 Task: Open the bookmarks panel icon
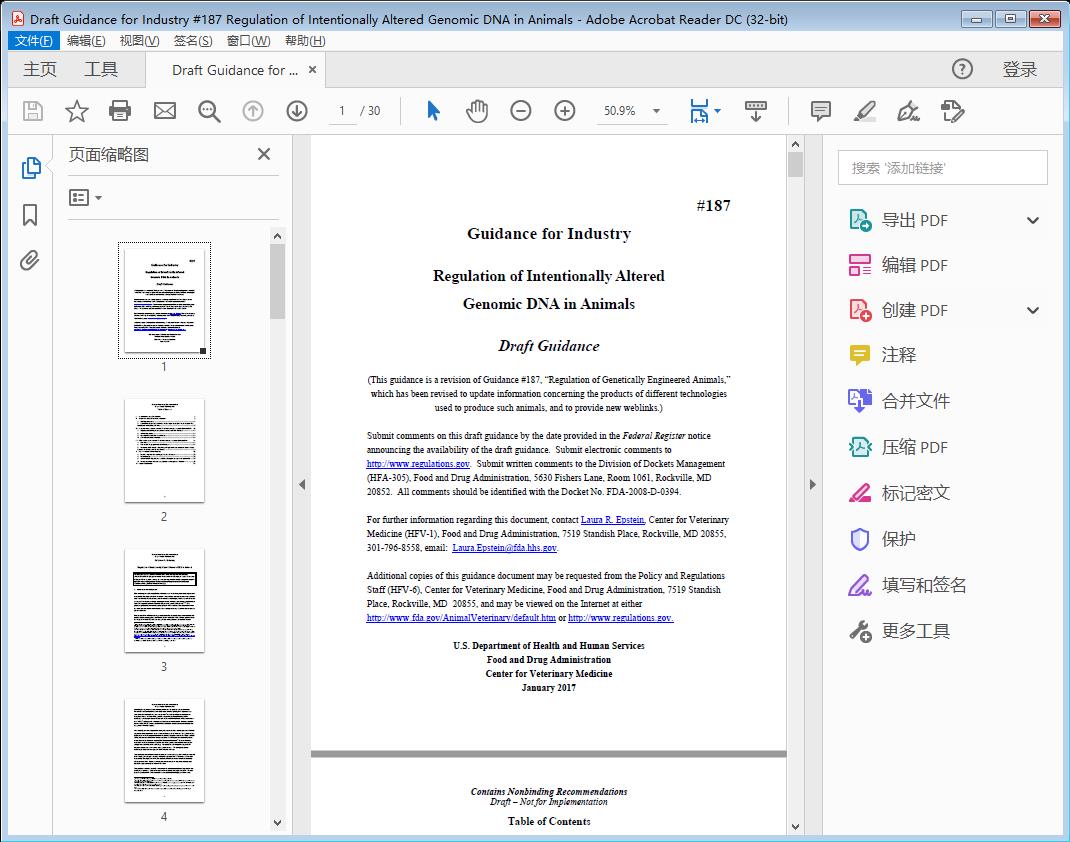(x=30, y=215)
